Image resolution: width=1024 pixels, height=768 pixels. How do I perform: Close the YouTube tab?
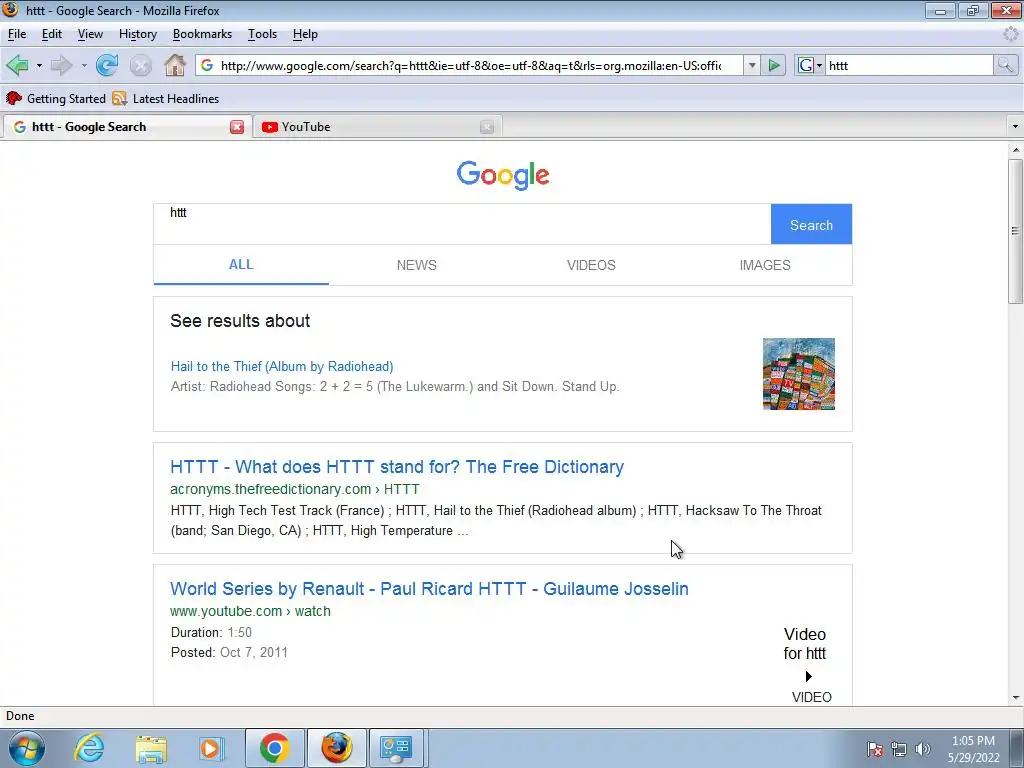pyautogui.click(x=487, y=127)
